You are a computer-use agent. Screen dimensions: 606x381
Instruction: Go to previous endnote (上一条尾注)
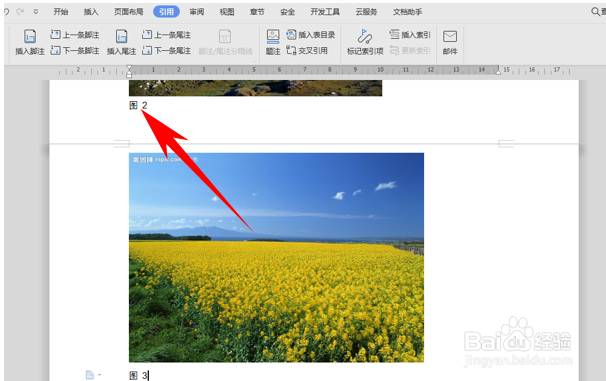[166, 35]
